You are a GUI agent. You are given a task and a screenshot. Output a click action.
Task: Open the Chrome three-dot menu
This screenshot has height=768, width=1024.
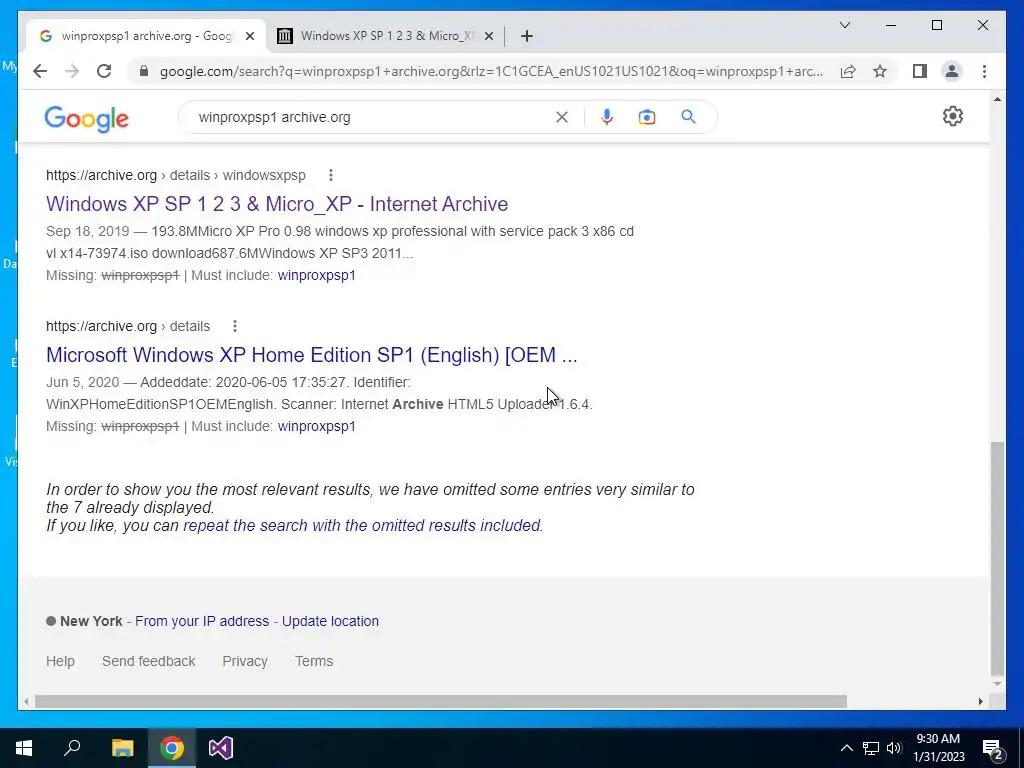click(984, 71)
